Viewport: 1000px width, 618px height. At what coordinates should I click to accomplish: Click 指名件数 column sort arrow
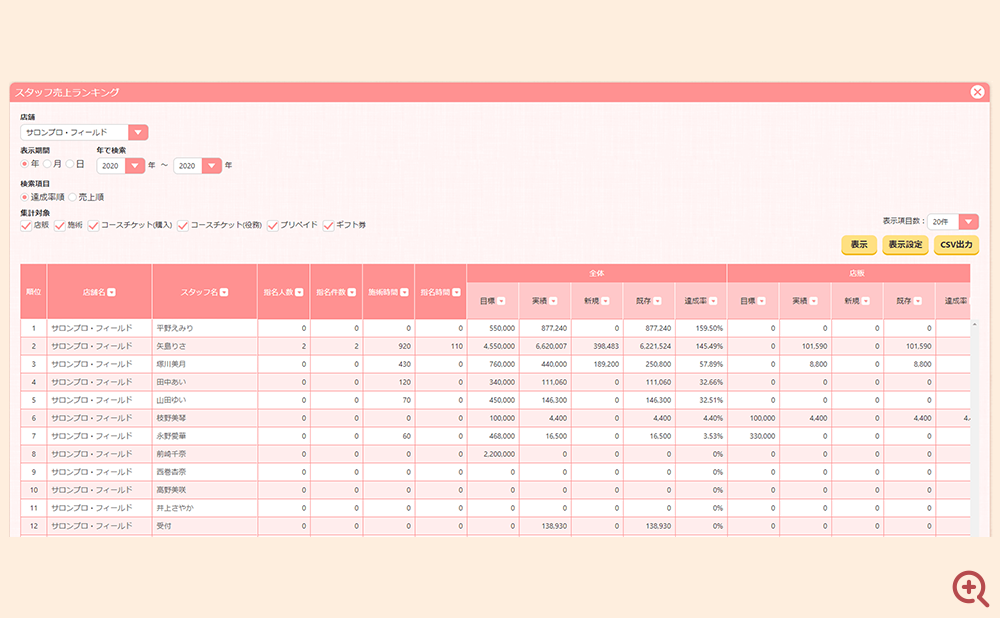(351, 292)
